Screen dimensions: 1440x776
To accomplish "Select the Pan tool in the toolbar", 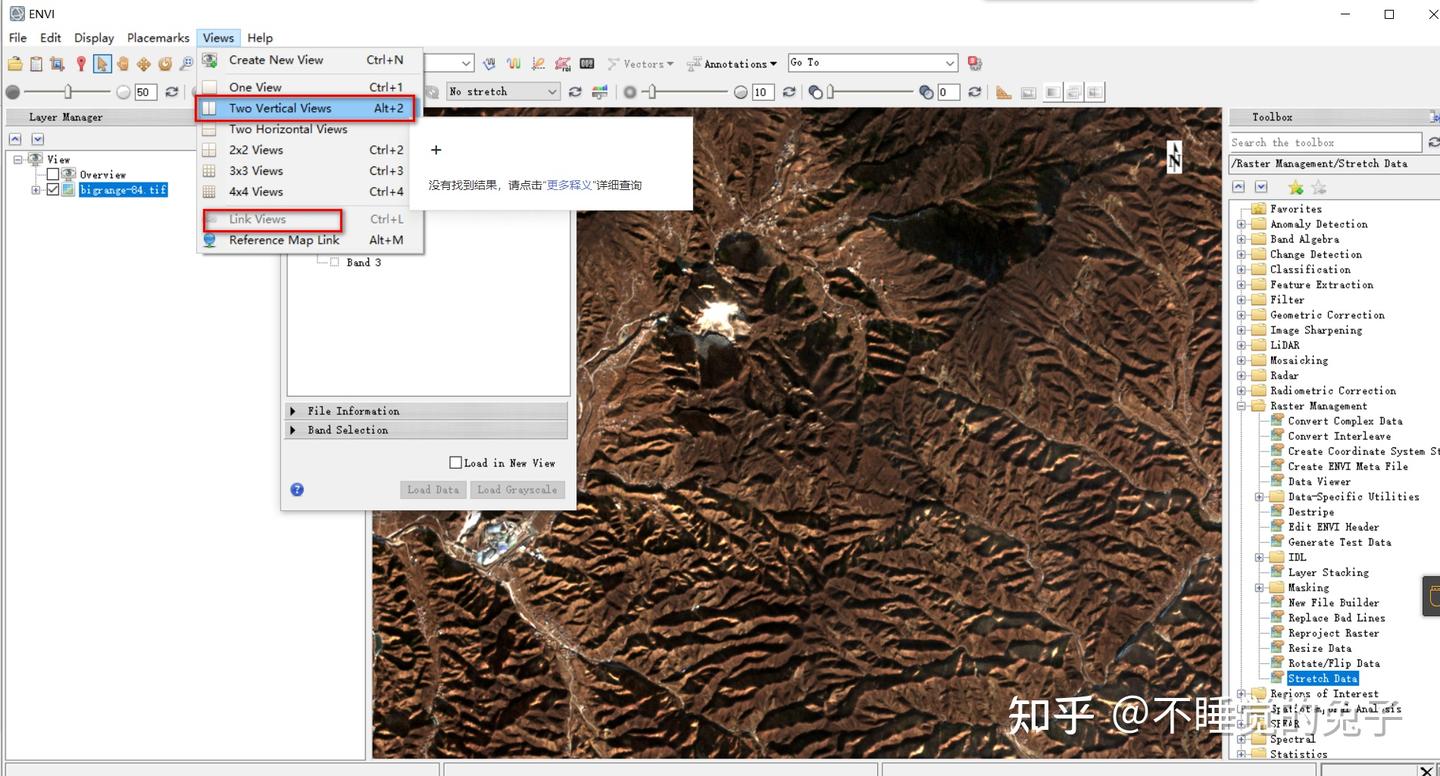I will (124, 63).
